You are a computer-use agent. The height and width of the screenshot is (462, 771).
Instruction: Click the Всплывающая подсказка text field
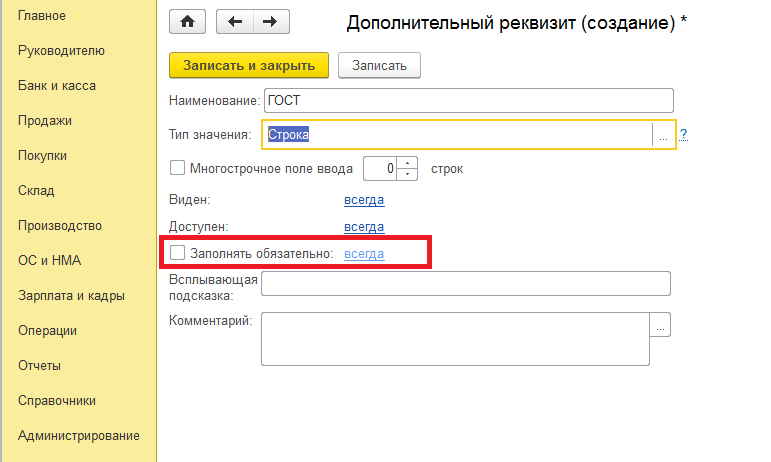pos(465,284)
